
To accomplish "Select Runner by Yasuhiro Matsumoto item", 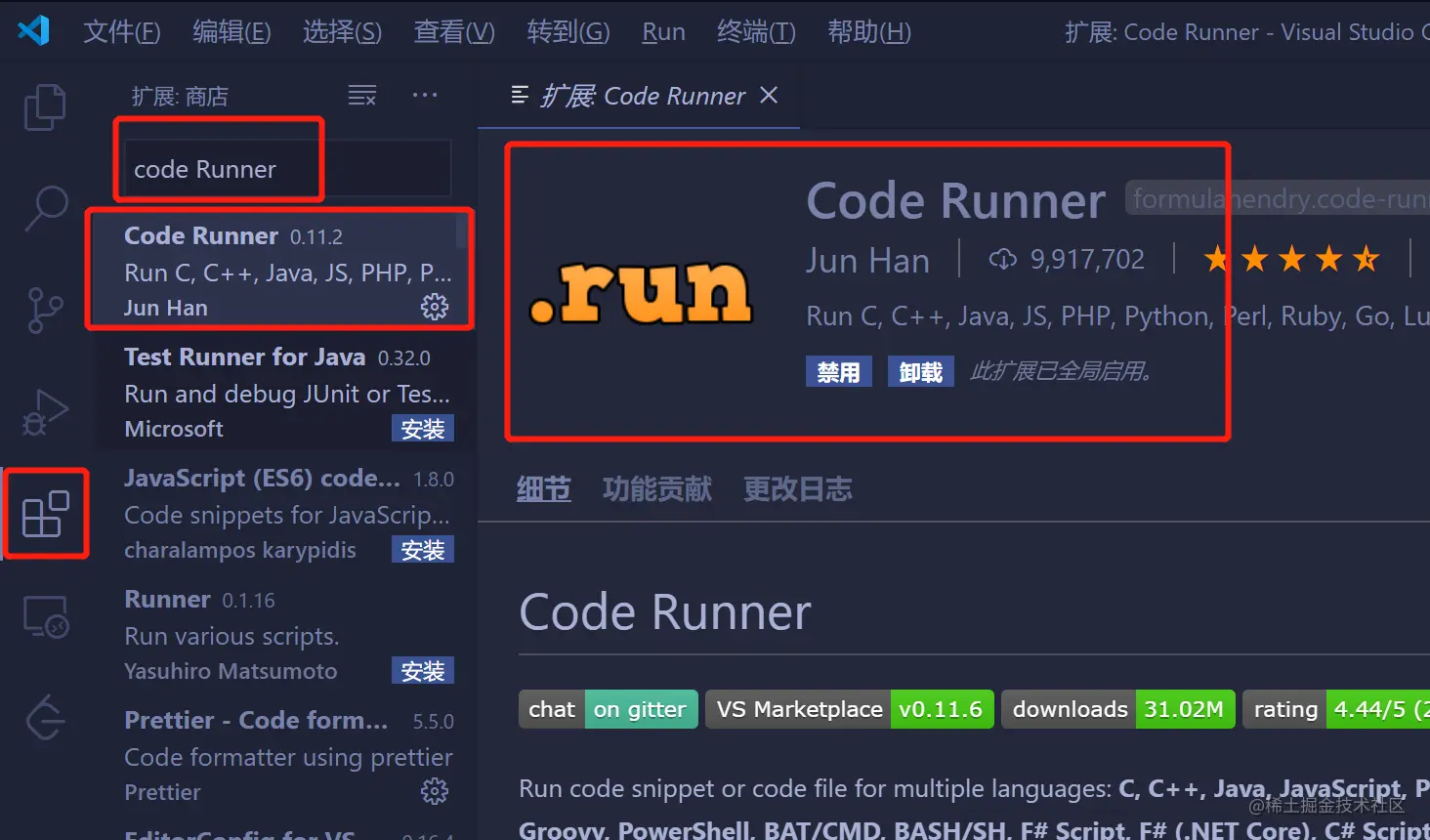I will pyautogui.click(x=284, y=634).
